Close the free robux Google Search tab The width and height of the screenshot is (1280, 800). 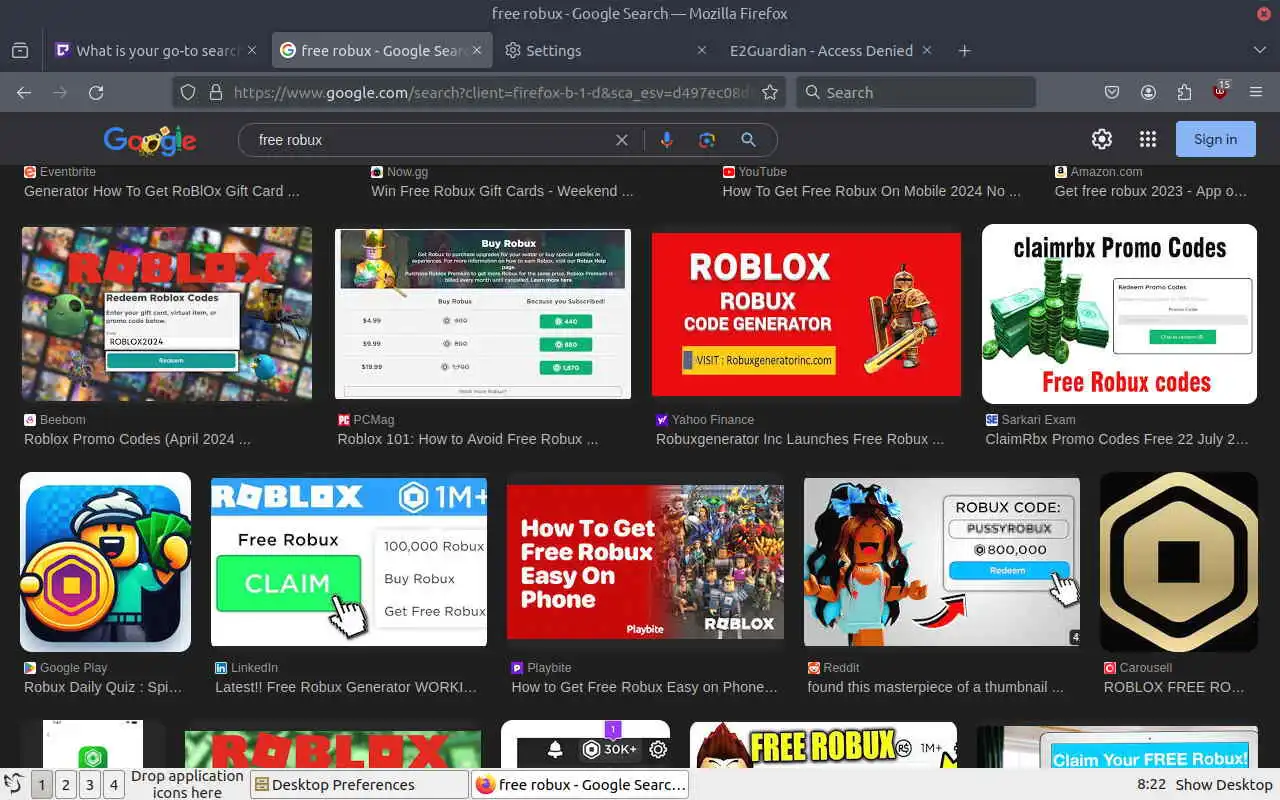click(x=477, y=50)
